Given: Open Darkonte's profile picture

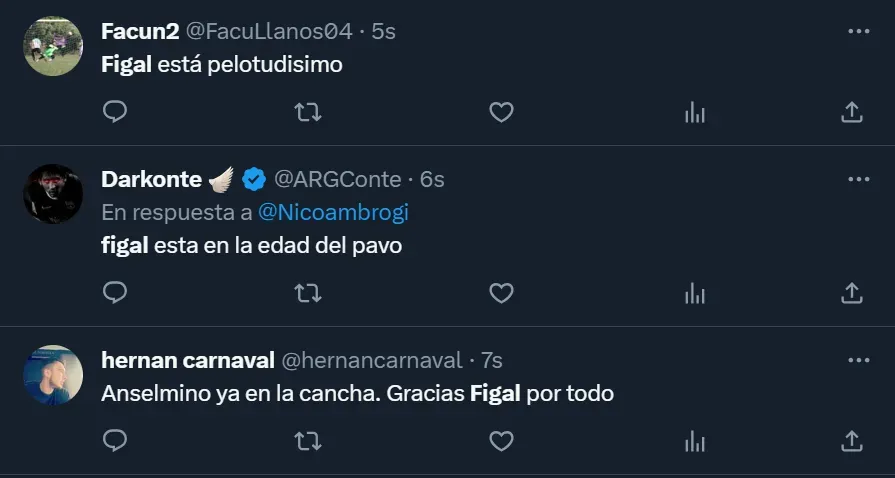Looking at the screenshot, I should coord(53,193).
